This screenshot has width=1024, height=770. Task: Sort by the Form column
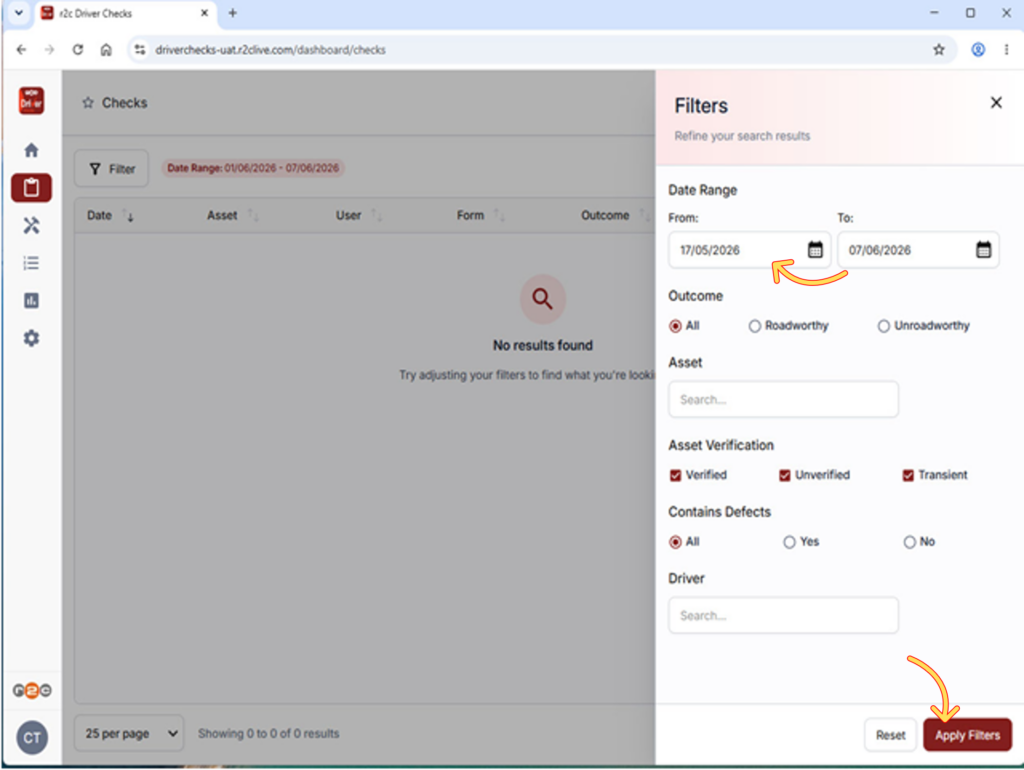pyautogui.click(x=480, y=216)
